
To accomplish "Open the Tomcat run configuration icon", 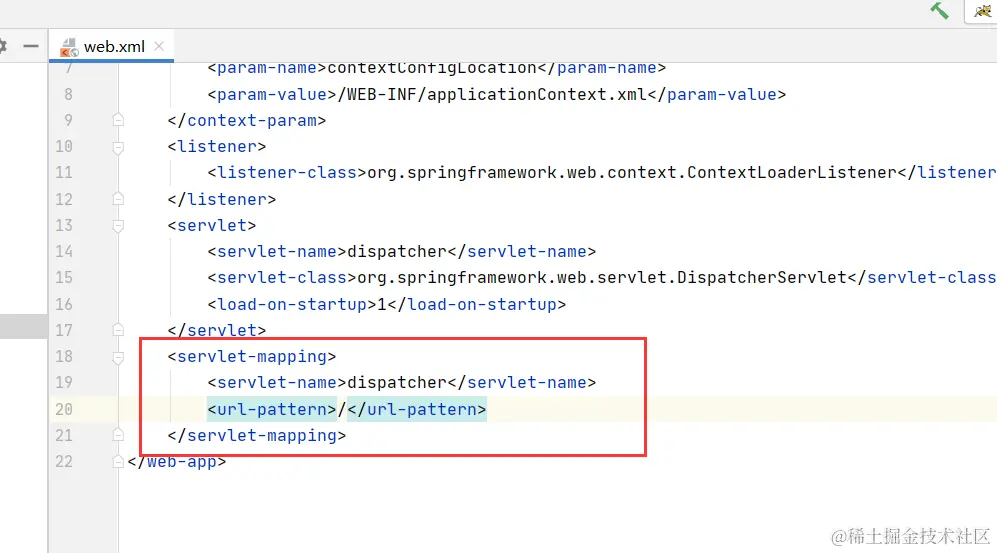I will coord(982,10).
